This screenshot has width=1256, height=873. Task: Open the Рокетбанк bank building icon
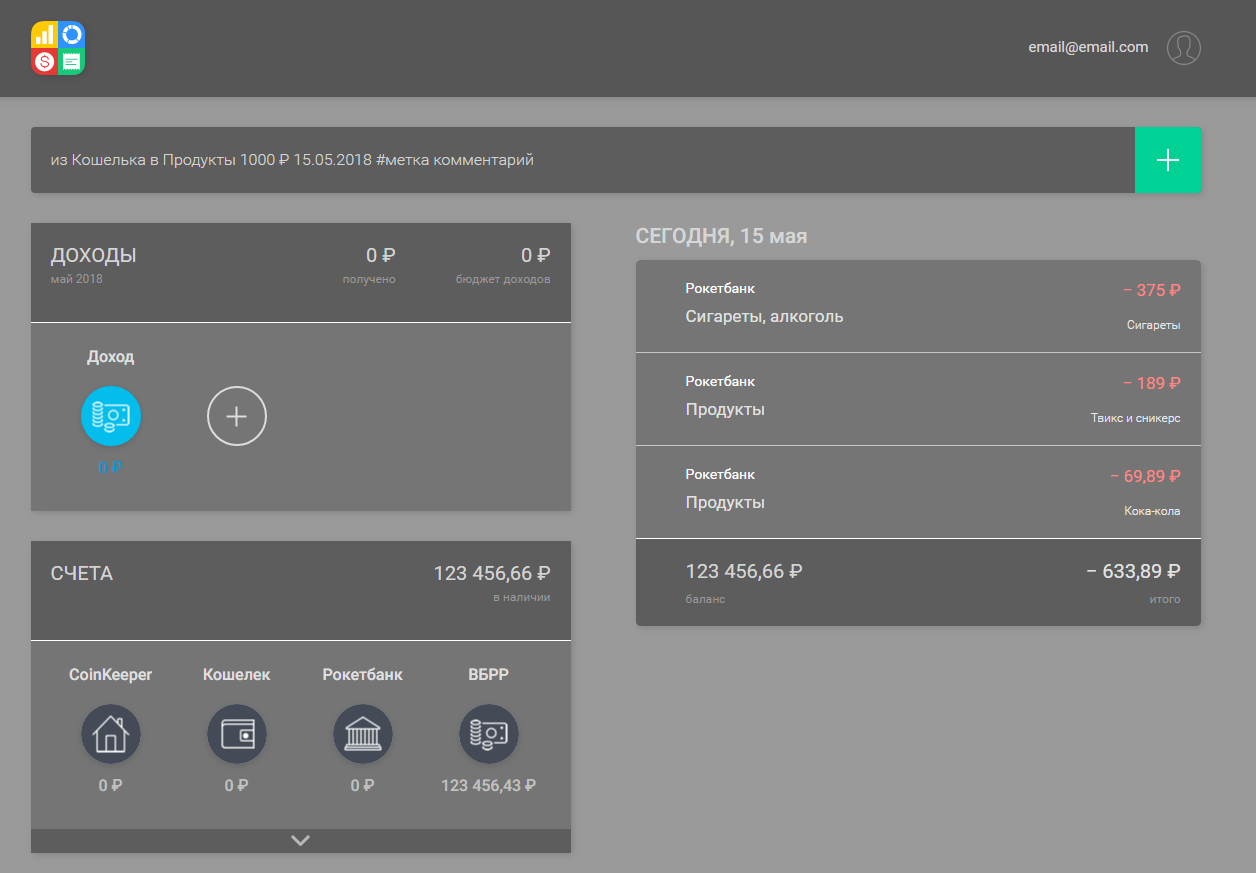pyautogui.click(x=363, y=734)
